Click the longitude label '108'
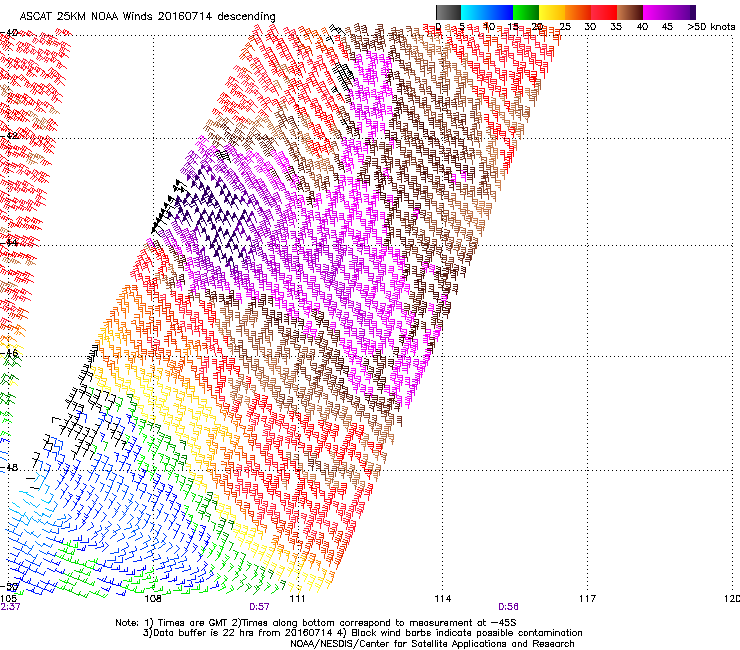Image resolution: width=740 pixels, height=650 pixels. point(153,599)
